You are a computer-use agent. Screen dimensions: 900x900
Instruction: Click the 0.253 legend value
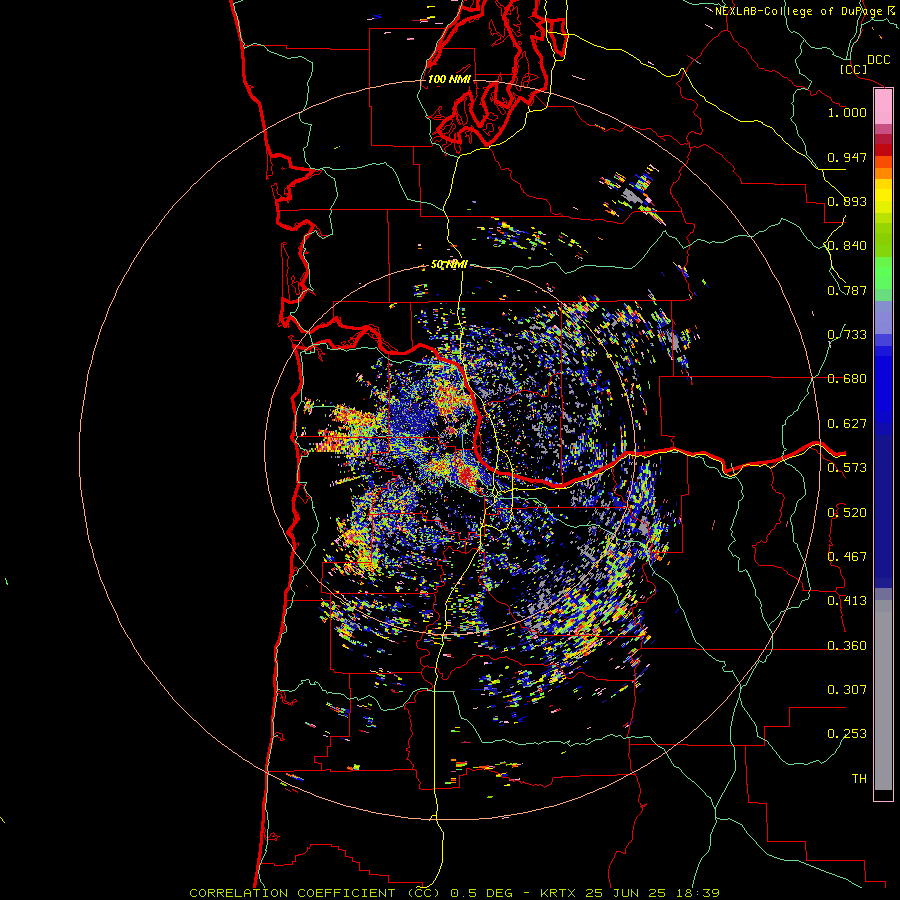[x=847, y=734]
